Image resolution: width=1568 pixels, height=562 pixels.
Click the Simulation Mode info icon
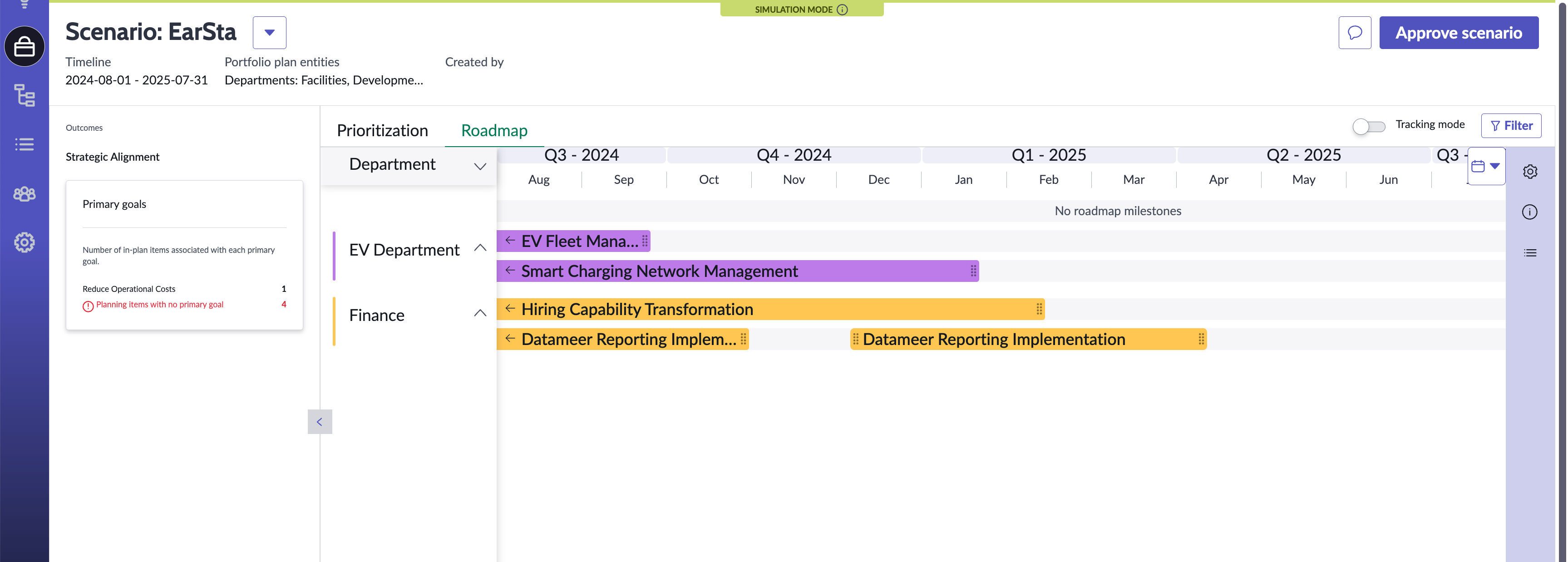pos(842,10)
